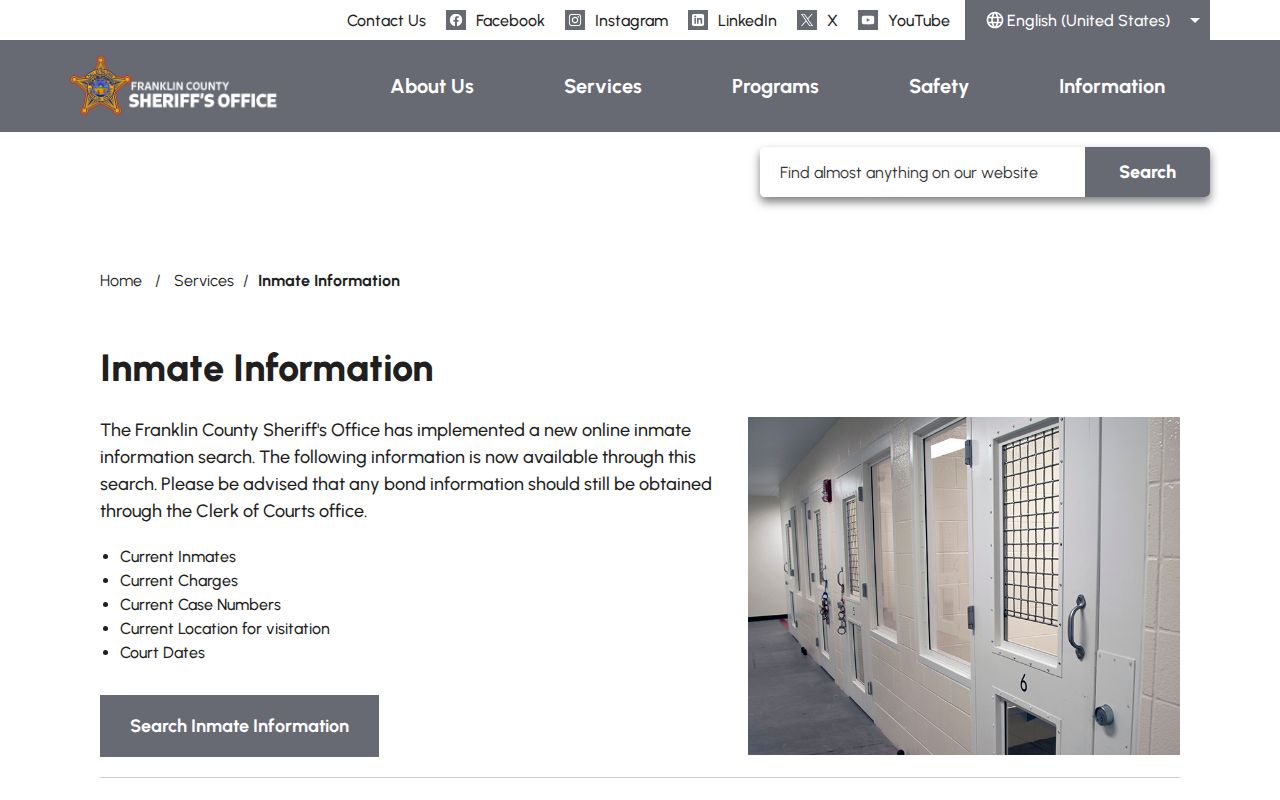
Task: Open the English (United States) language selector
Action: point(1087,20)
